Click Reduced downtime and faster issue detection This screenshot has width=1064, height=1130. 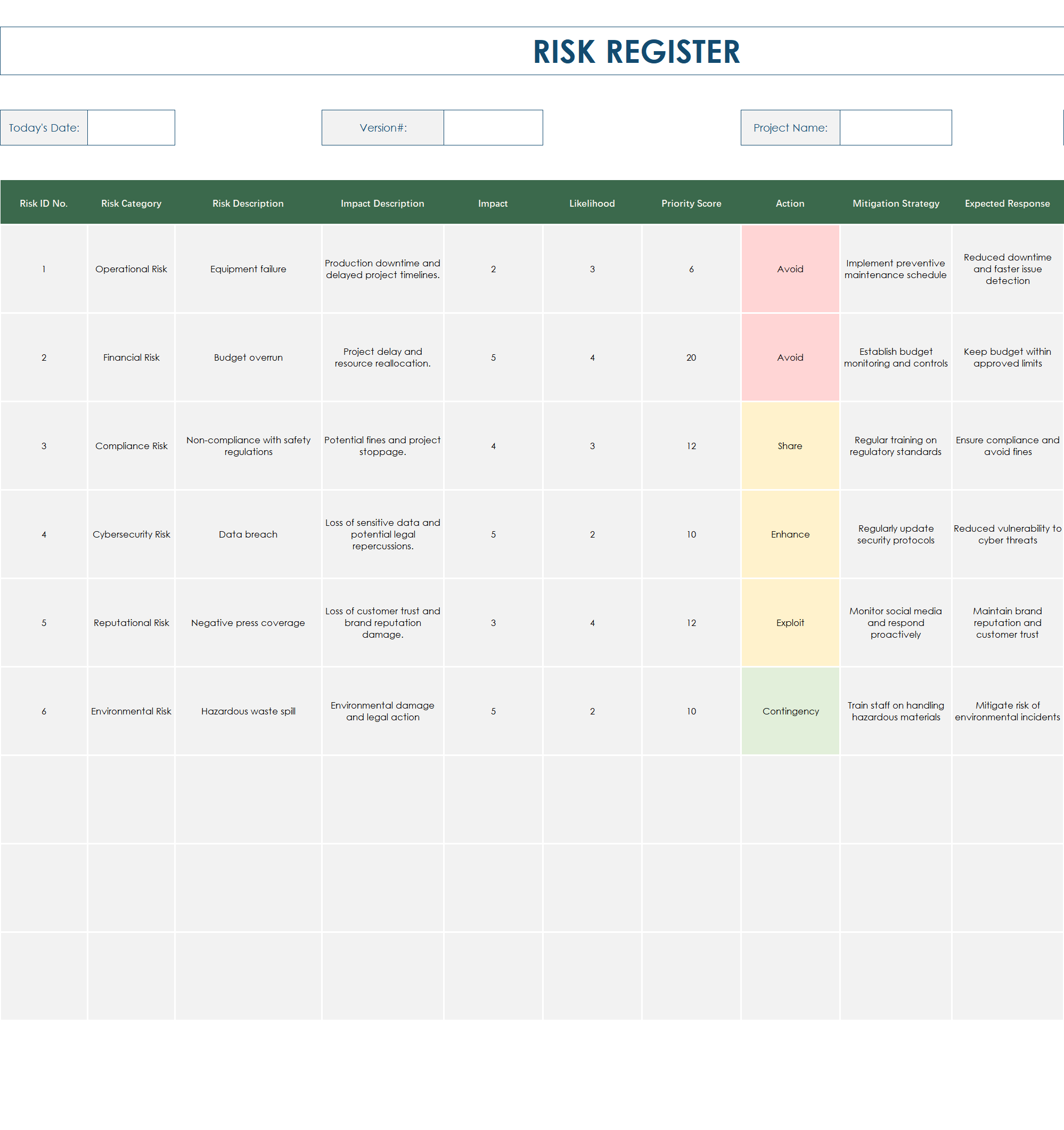click(1008, 269)
